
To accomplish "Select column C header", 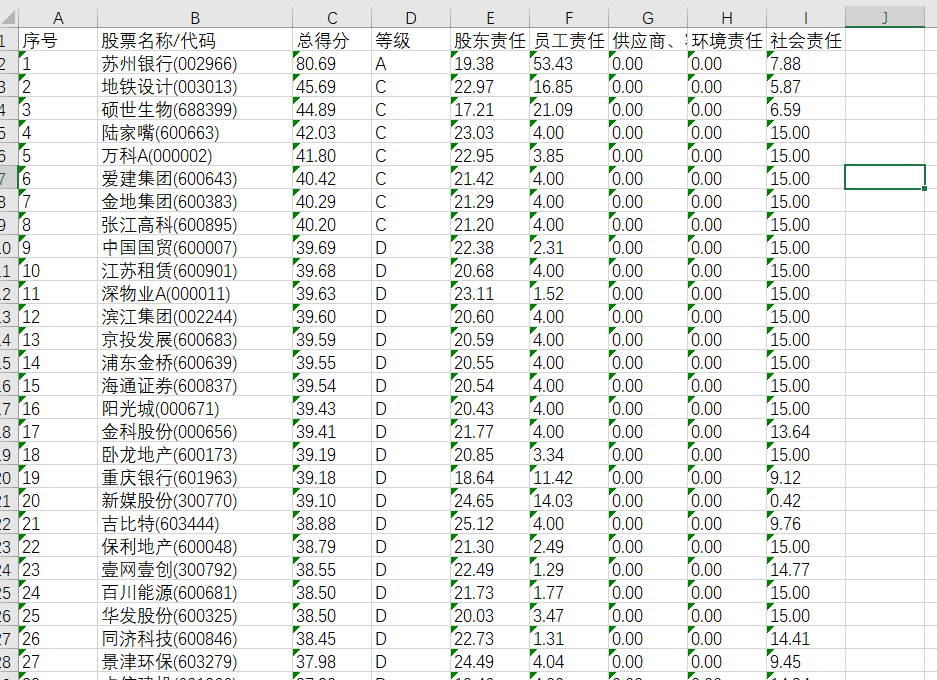I will point(332,18).
